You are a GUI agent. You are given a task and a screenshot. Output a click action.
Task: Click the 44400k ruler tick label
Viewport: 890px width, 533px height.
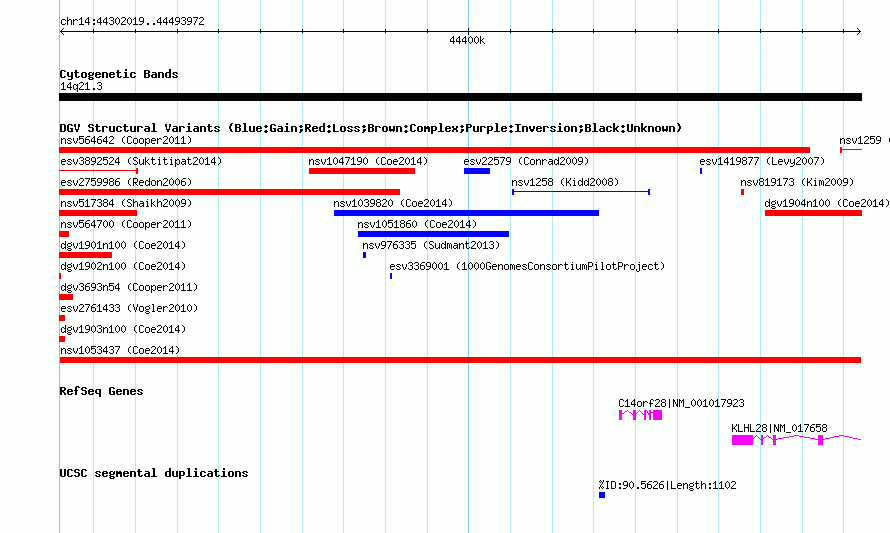(x=467, y=40)
